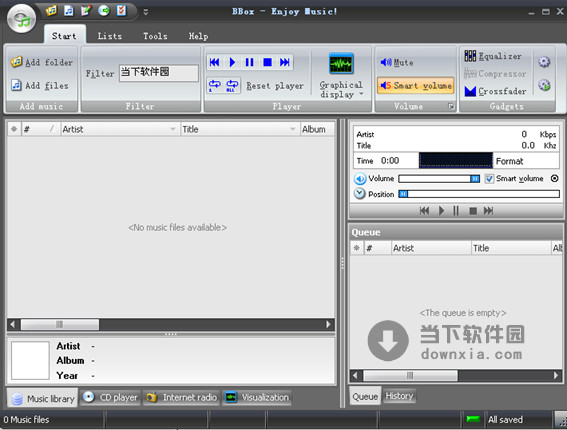The width and height of the screenshot is (567, 430).
Task: Skip to next track in ribbon player
Action: [x=285, y=62]
